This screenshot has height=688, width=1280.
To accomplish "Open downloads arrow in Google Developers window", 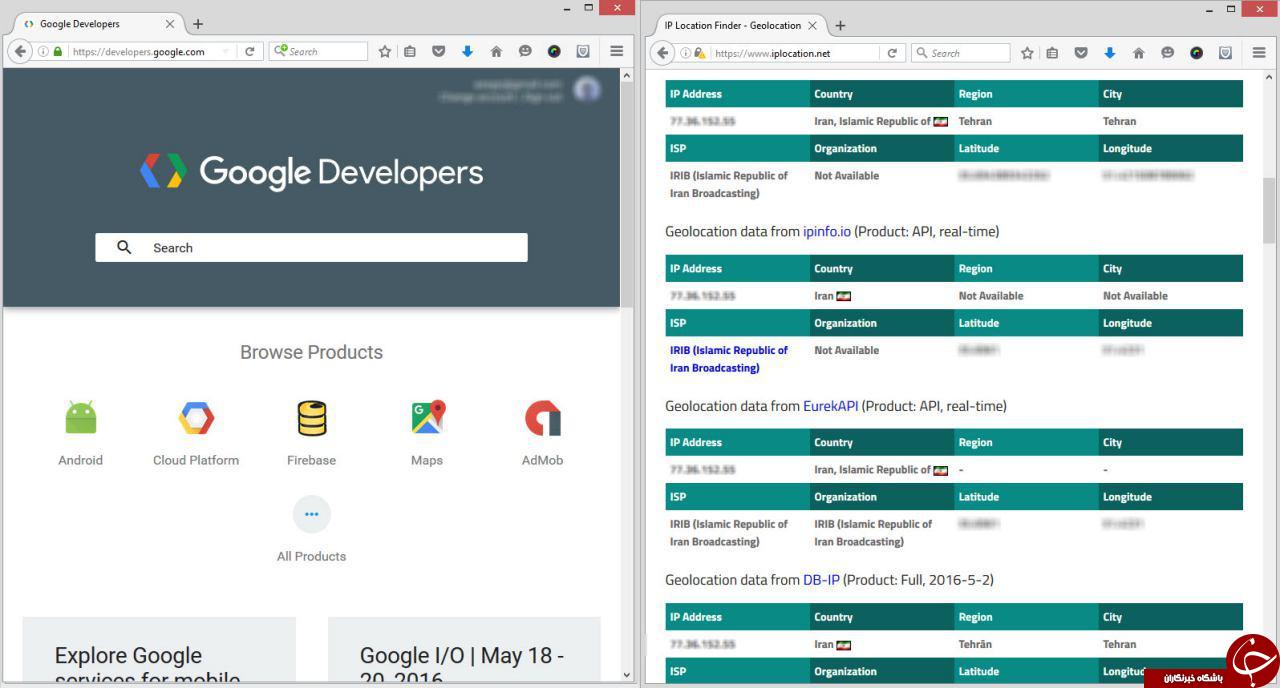I will [467, 51].
